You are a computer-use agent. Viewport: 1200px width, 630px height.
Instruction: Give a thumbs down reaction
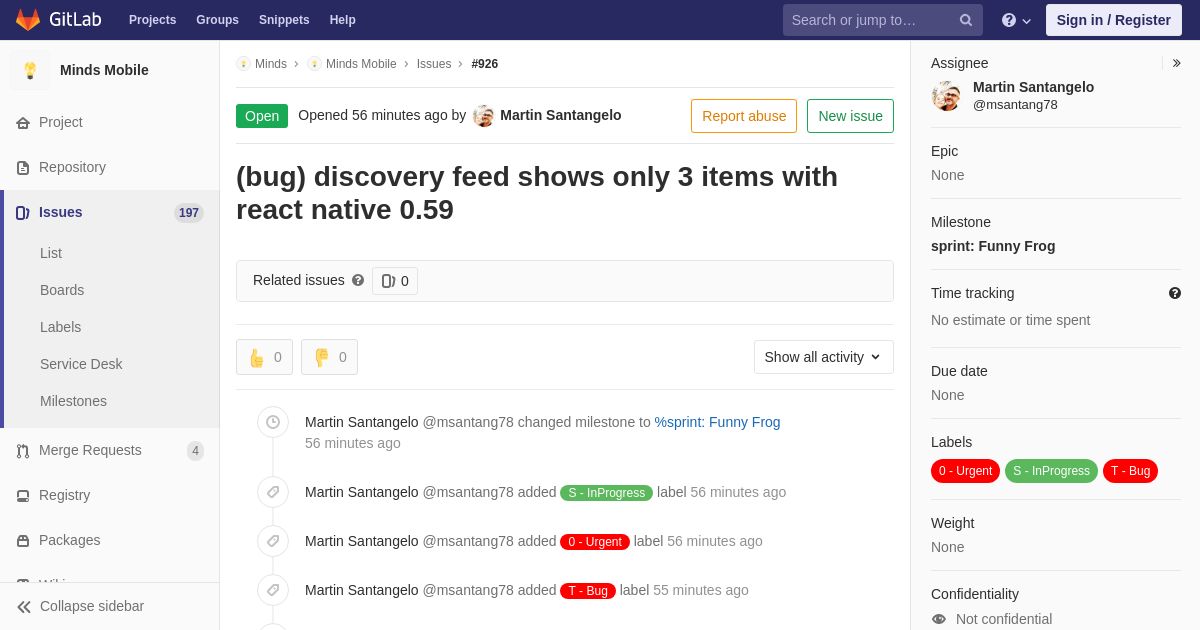pyautogui.click(x=329, y=357)
